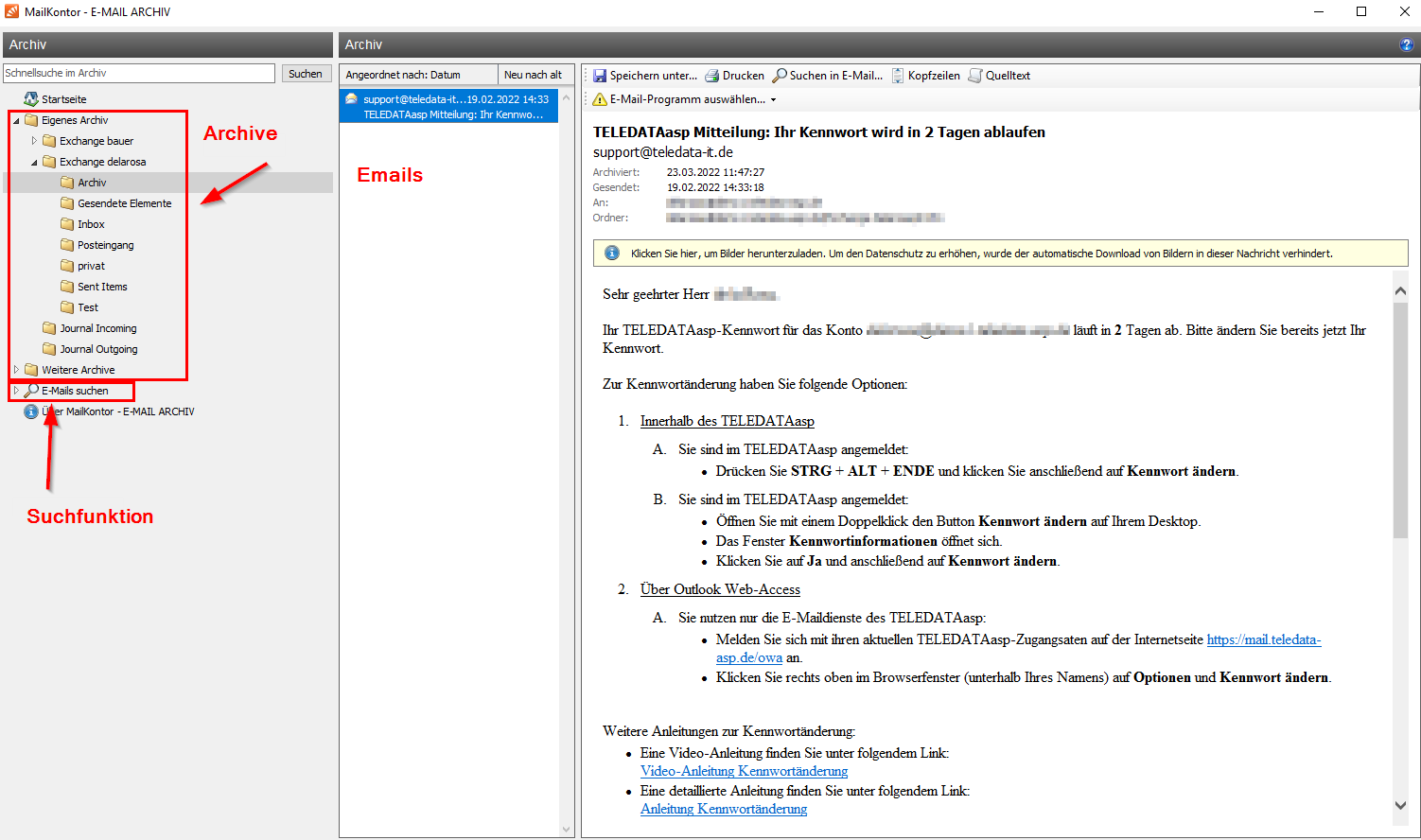Click the Posteingang folder icon
Image resolution: width=1421 pixels, height=840 pixels.
[67, 245]
